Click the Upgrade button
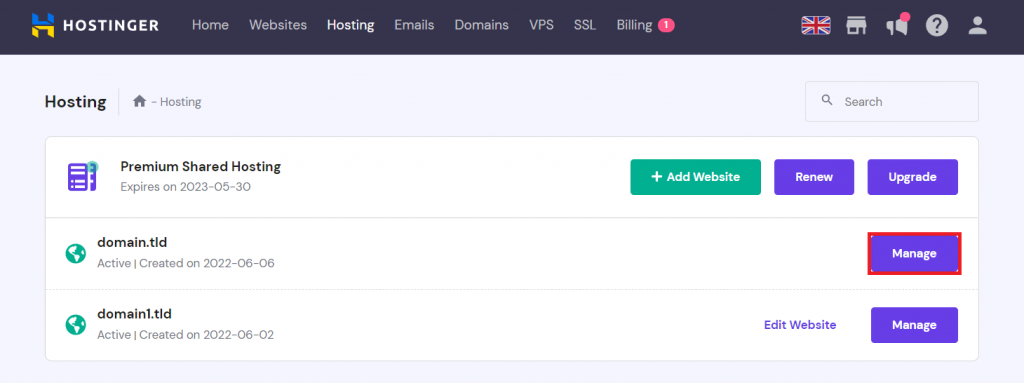The width and height of the screenshot is (1024, 383). pos(912,177)
